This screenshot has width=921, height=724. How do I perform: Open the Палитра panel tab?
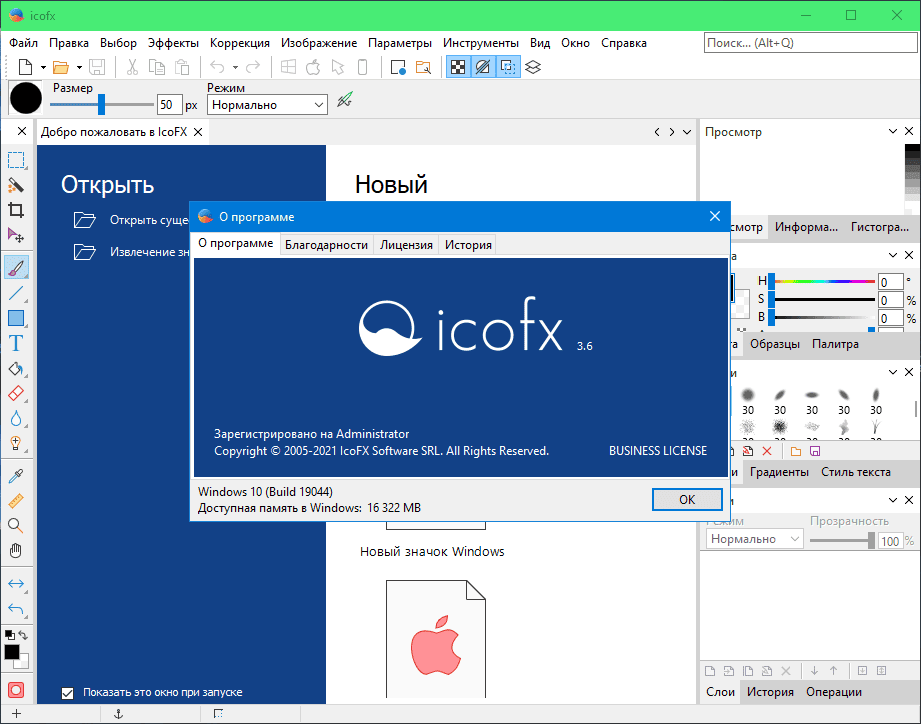click(835, 344)
